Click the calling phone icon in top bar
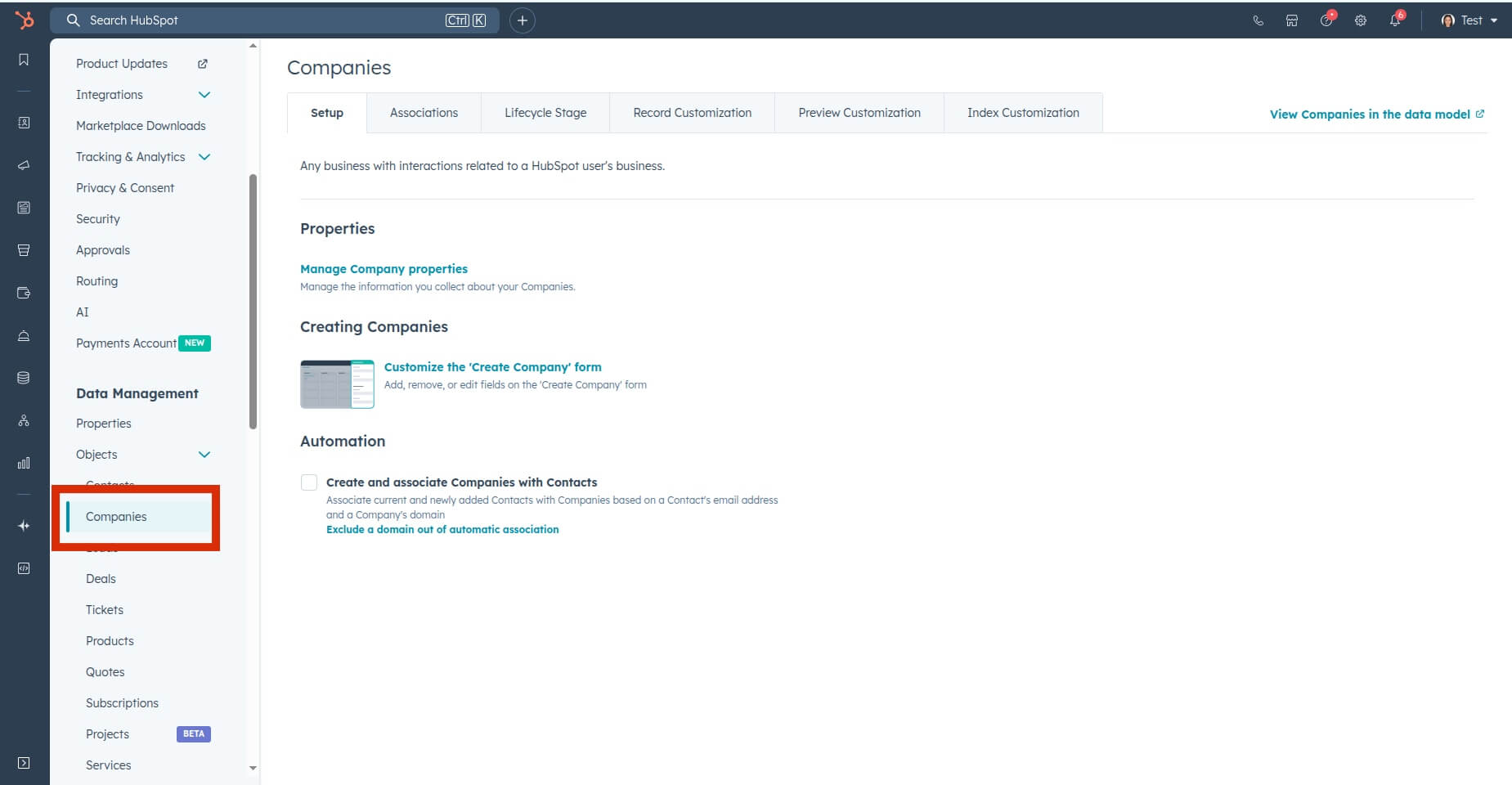Viewport: 1512px width, 785px height. (x=1258, y=20)
